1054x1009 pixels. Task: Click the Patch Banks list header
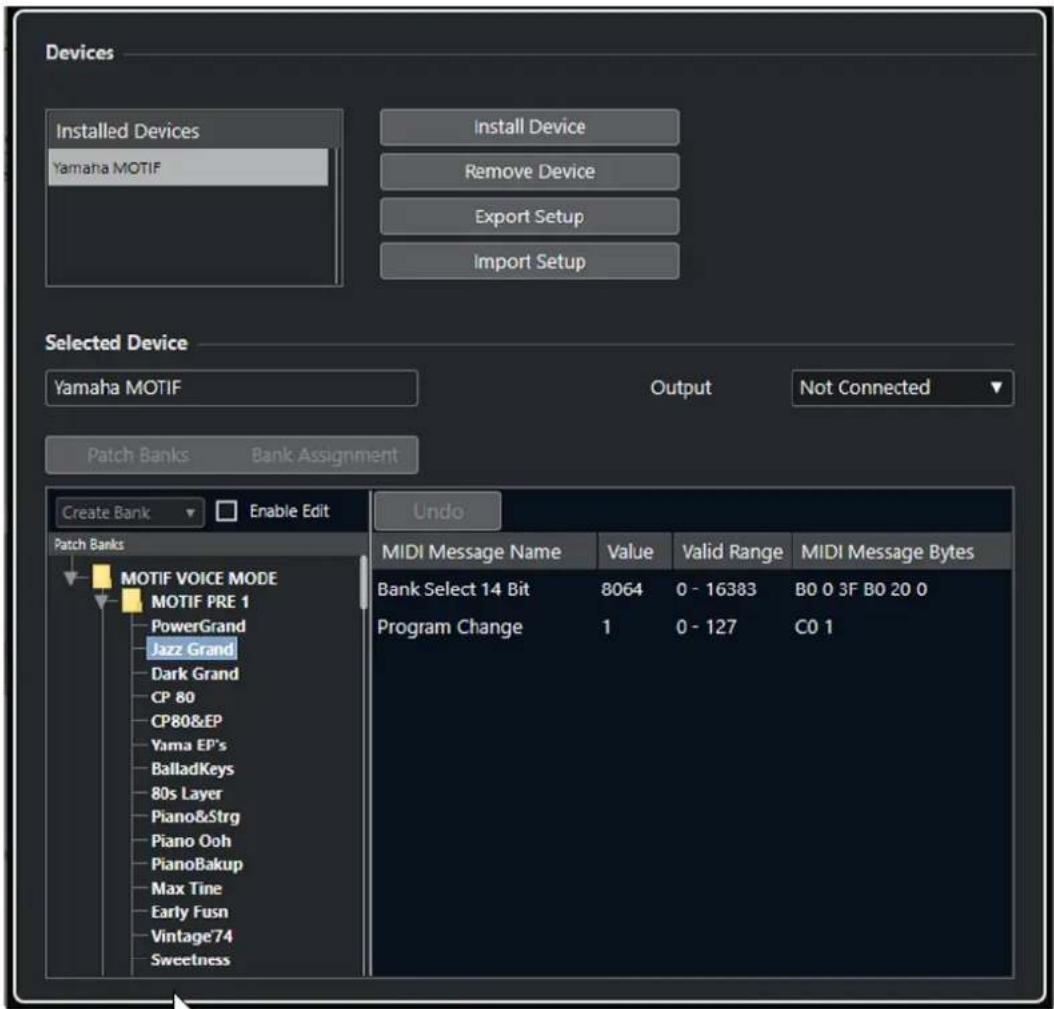208,544
